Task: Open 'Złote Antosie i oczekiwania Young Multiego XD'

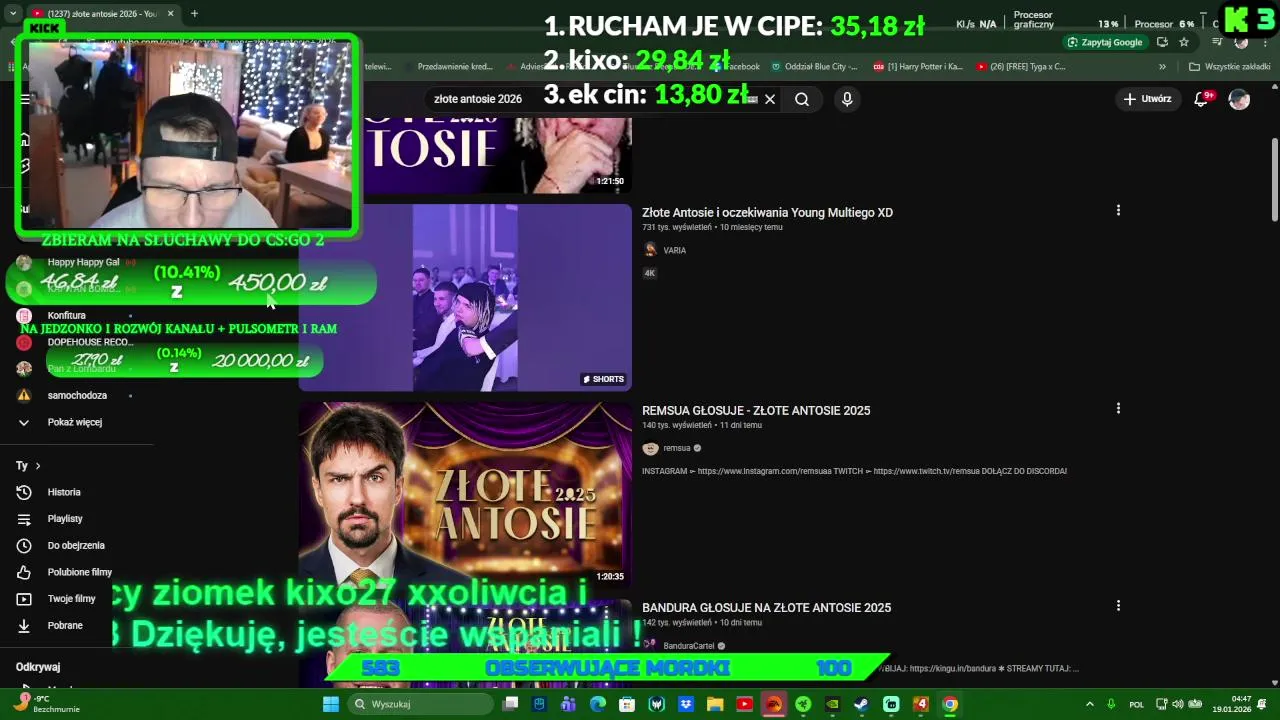Action: pyautogui.click(x=767, y=212)
